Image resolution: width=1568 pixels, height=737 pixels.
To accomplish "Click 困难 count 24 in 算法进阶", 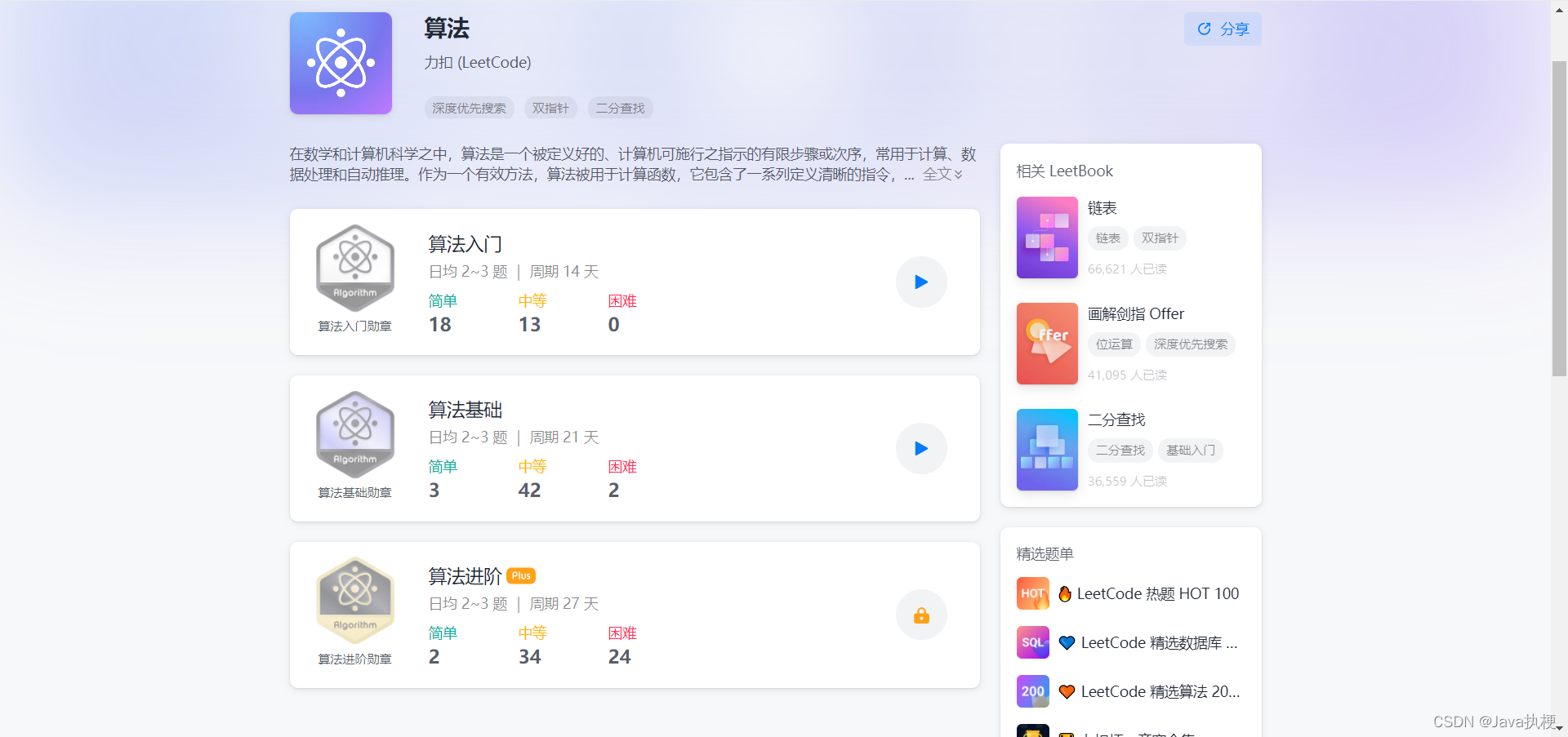I will 619,657.
